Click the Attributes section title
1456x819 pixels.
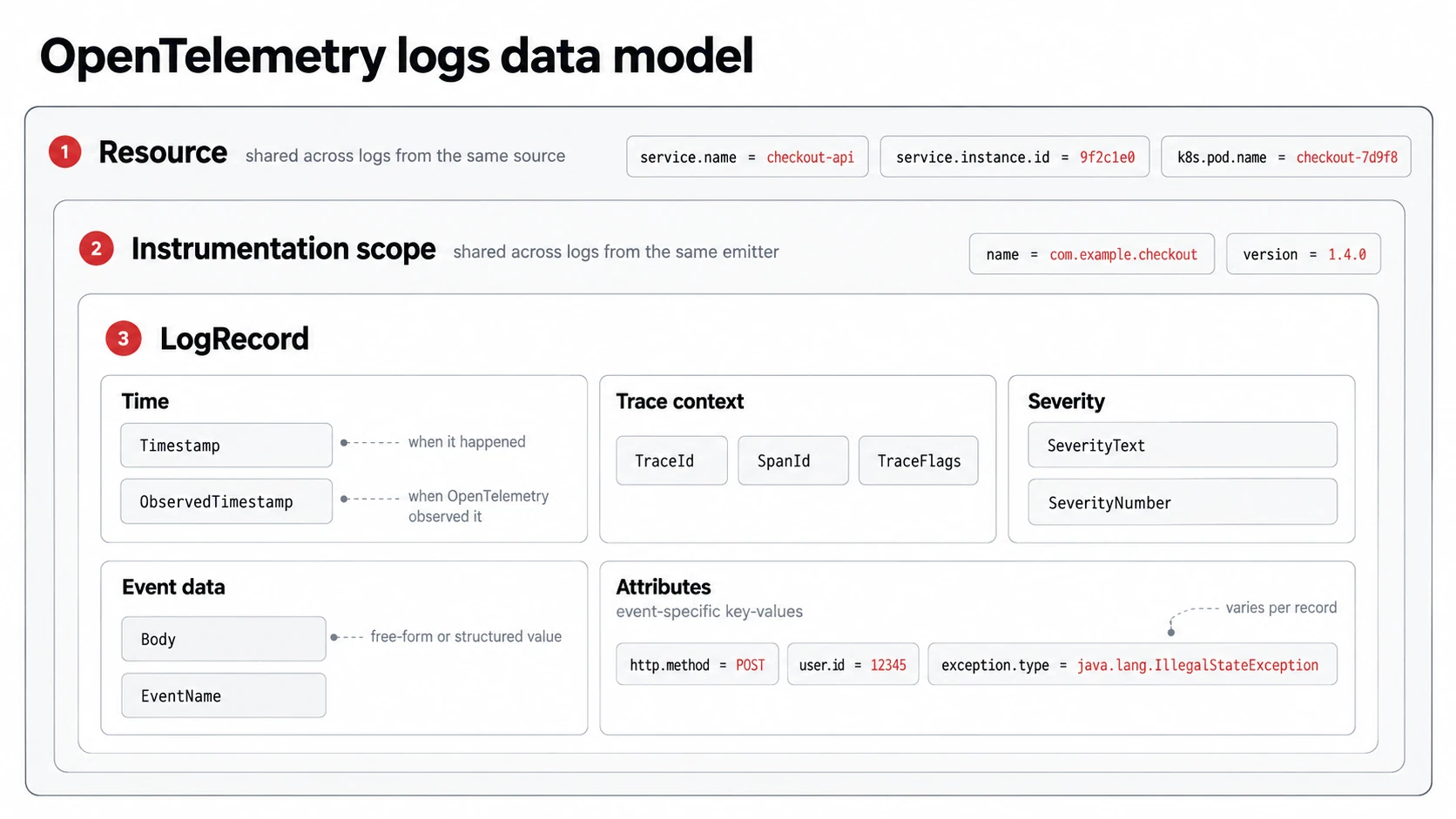(x=664, y=587)
